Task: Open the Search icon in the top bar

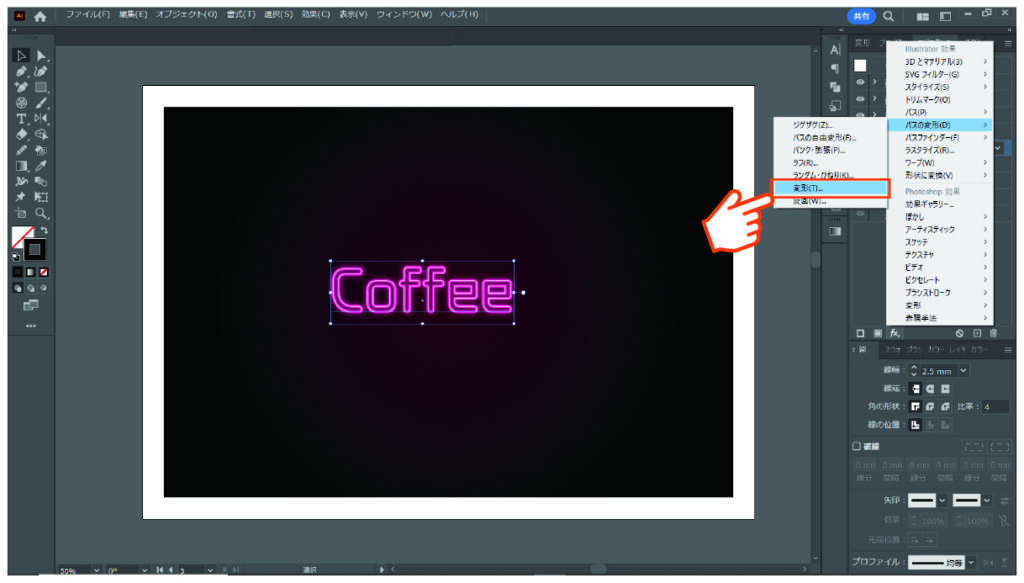Action: tap(889, 16)
